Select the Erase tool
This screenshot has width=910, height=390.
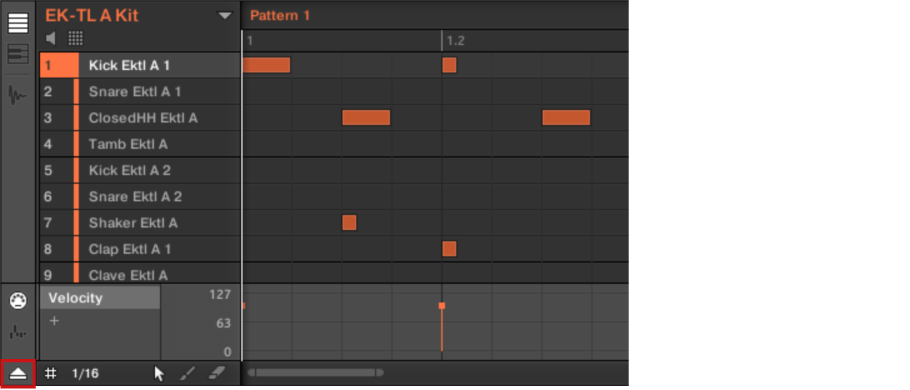pos(216,373)
